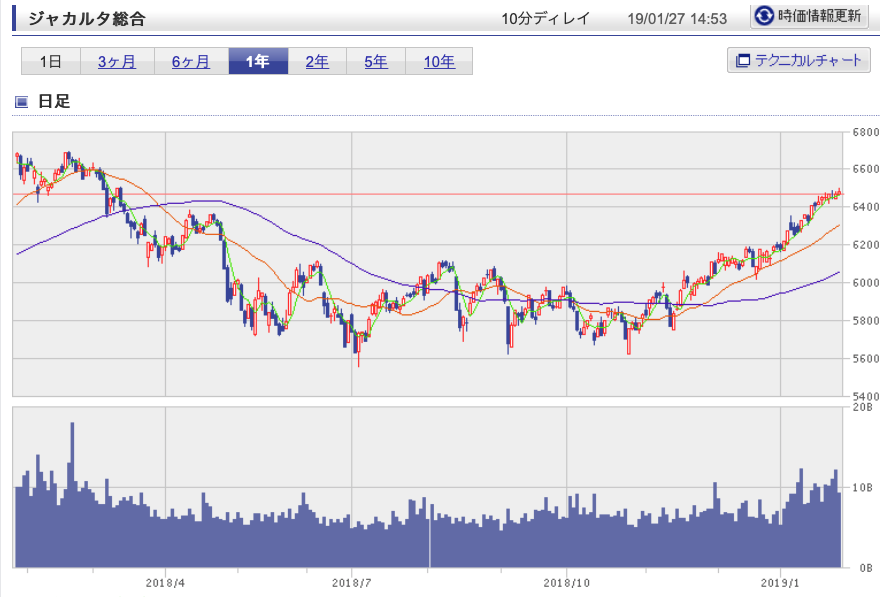Switch to the 5年 period
The height and width of the screenshot is (597, 887).
[376, 62]
